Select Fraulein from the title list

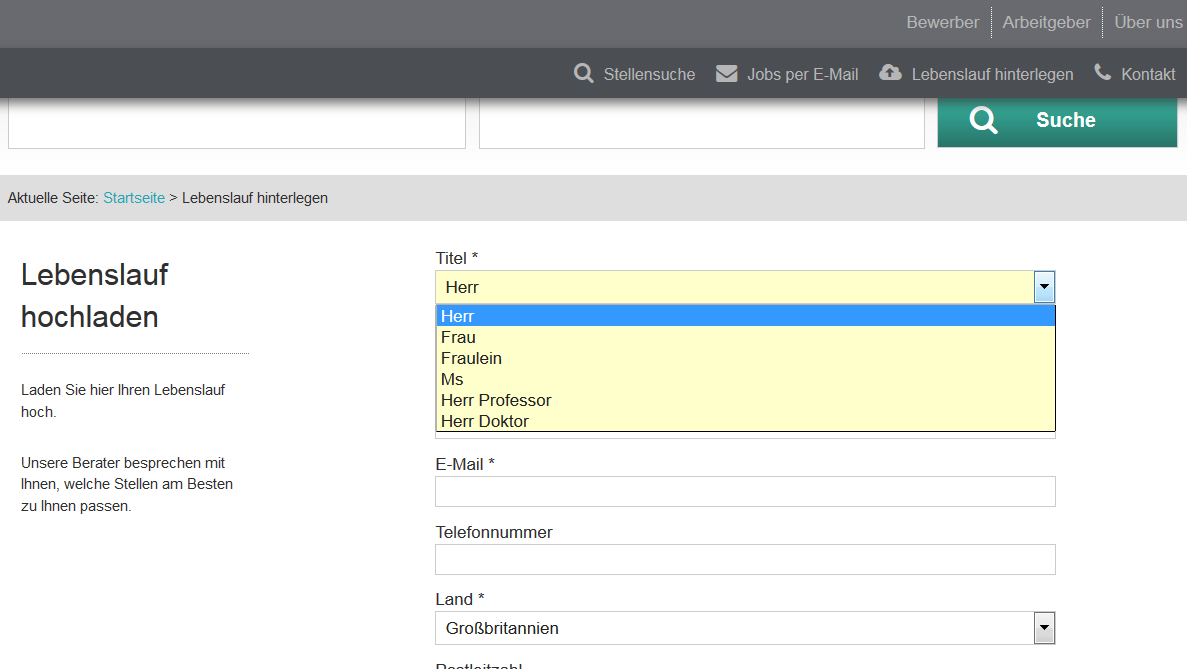pos(745,358)
